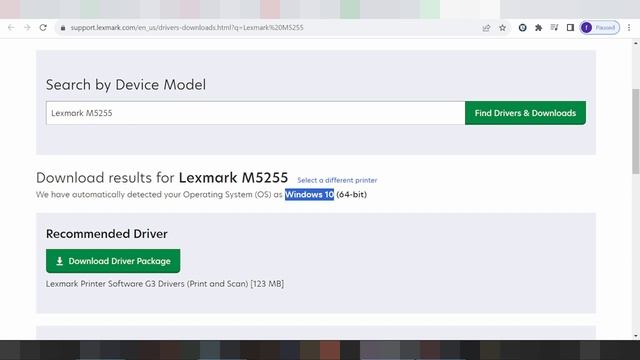Viewport: 640px width, 360px height.
Task: Select the address bar URL
Action: pyautogui.click(x=187, y=28)
